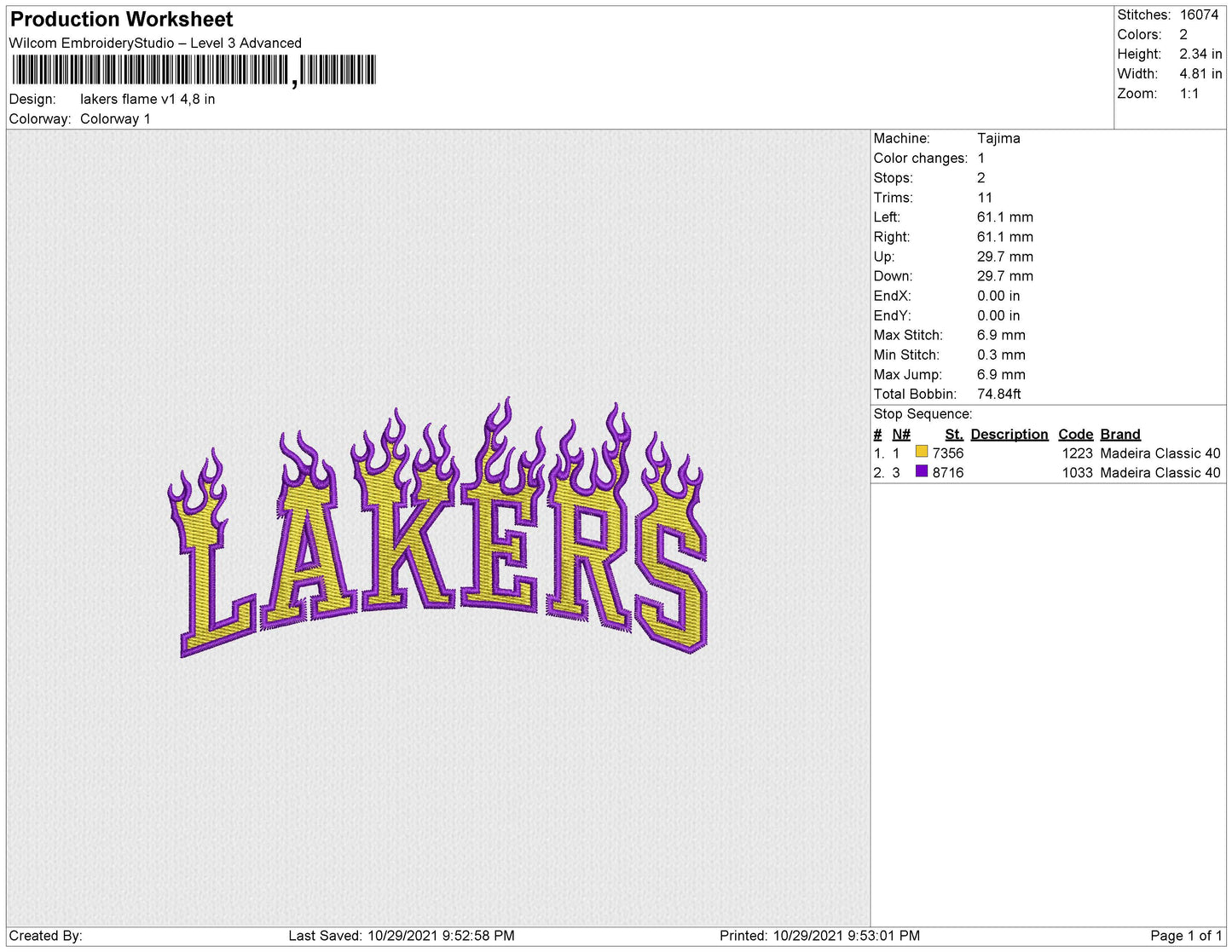Click the Max Jump value 6.9 mm
Image resolution: width=1232 pixels, height=952 pixels.
coord(1002,374)
